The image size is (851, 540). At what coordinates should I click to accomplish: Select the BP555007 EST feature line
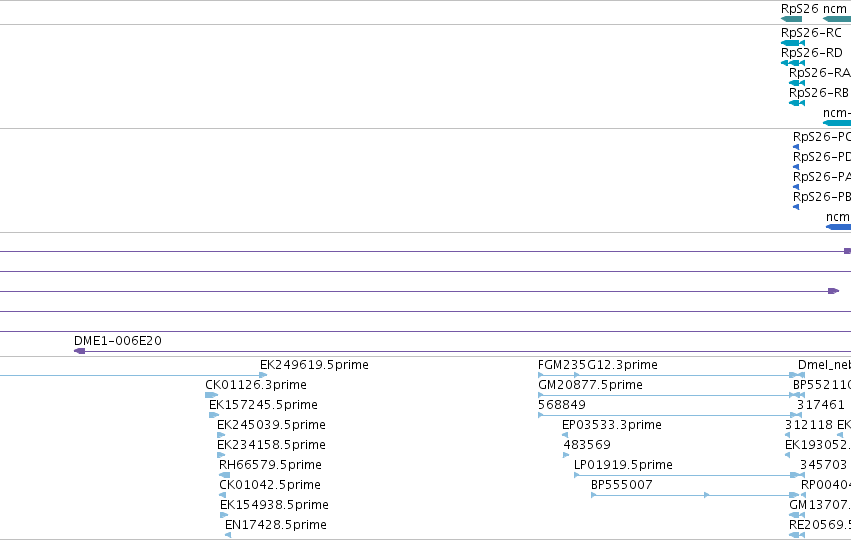(x=695, y=495)
